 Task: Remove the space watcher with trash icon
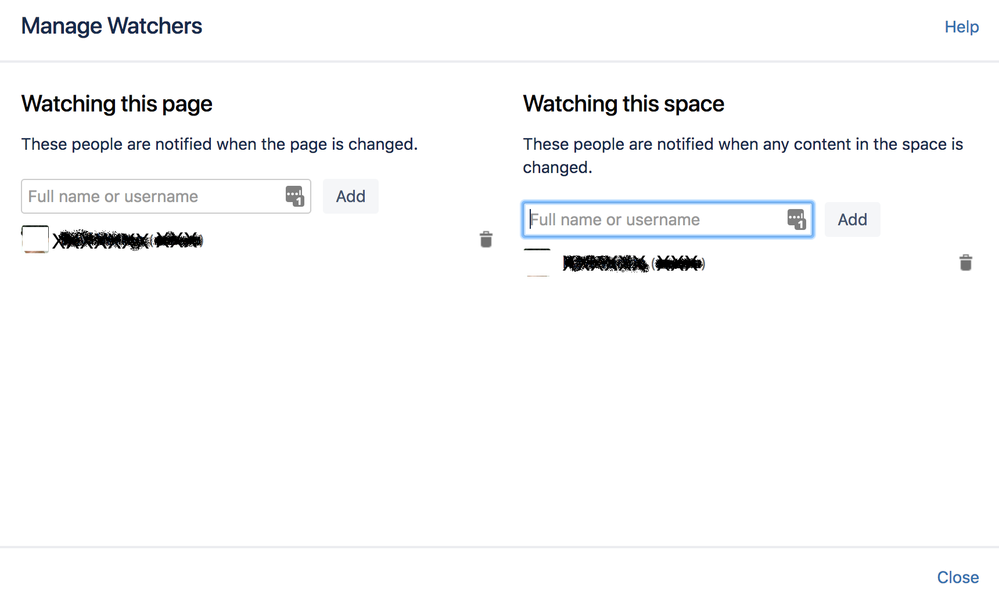click(x=966, y=263)
